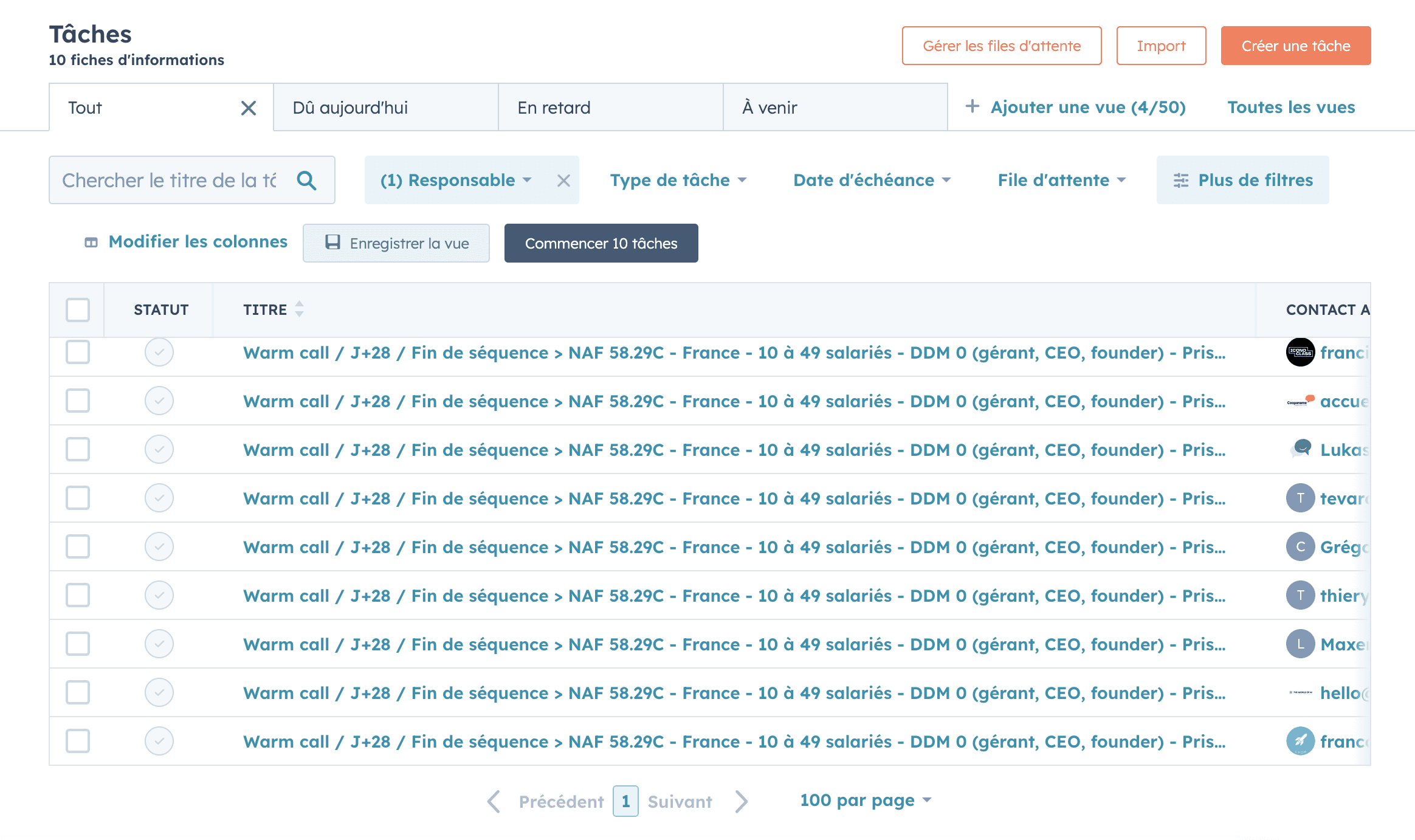The image size is (1415, 840).
Task: Open the Date d'échéance dropdown
Action: 872,181
